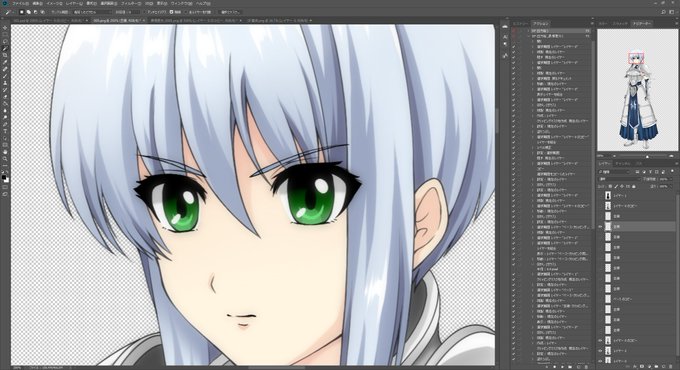The image size is (680, 370).
Task: Click the foreground/background color swatch
Action: click(5, 177)
